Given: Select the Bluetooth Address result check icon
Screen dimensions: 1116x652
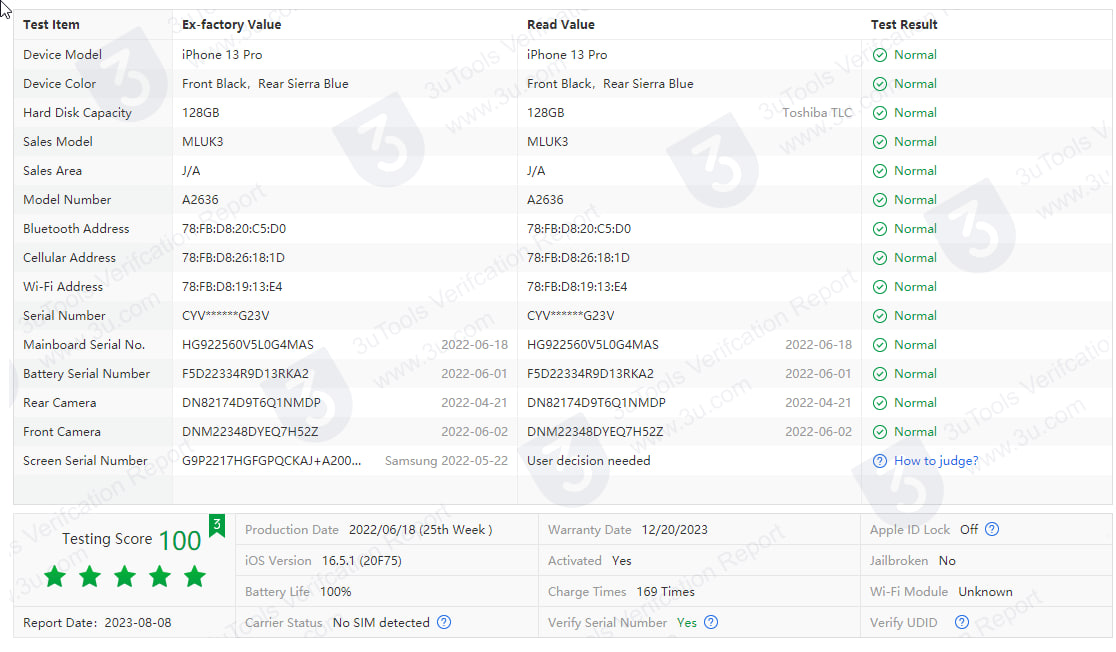Looking at the screenshot, I should (880, 229).
